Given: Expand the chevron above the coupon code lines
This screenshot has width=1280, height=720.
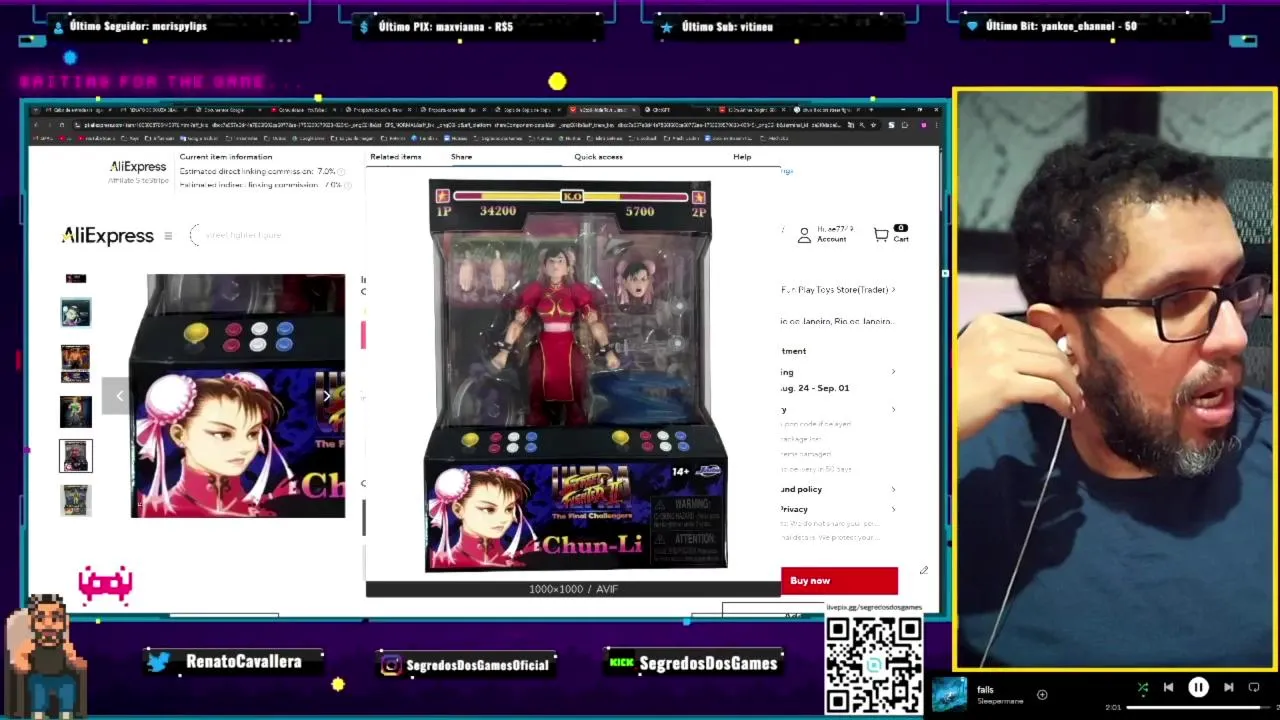Looking at the screenshot, I should click(893, 410).
